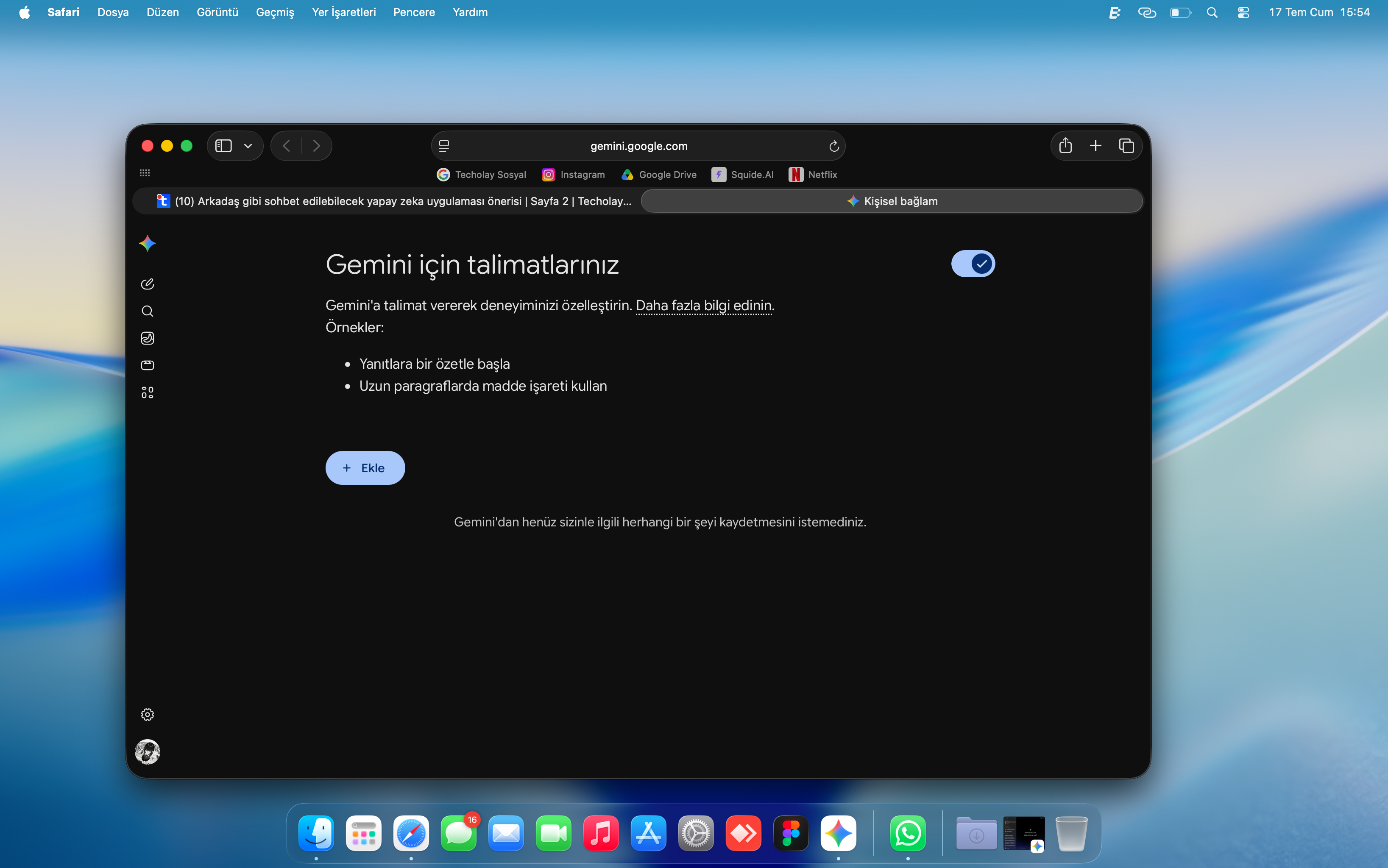The width and height of the screenshot is (1388, 868).
Task: Open the Yer İşaretleri menu
Action: pos(344,12)
